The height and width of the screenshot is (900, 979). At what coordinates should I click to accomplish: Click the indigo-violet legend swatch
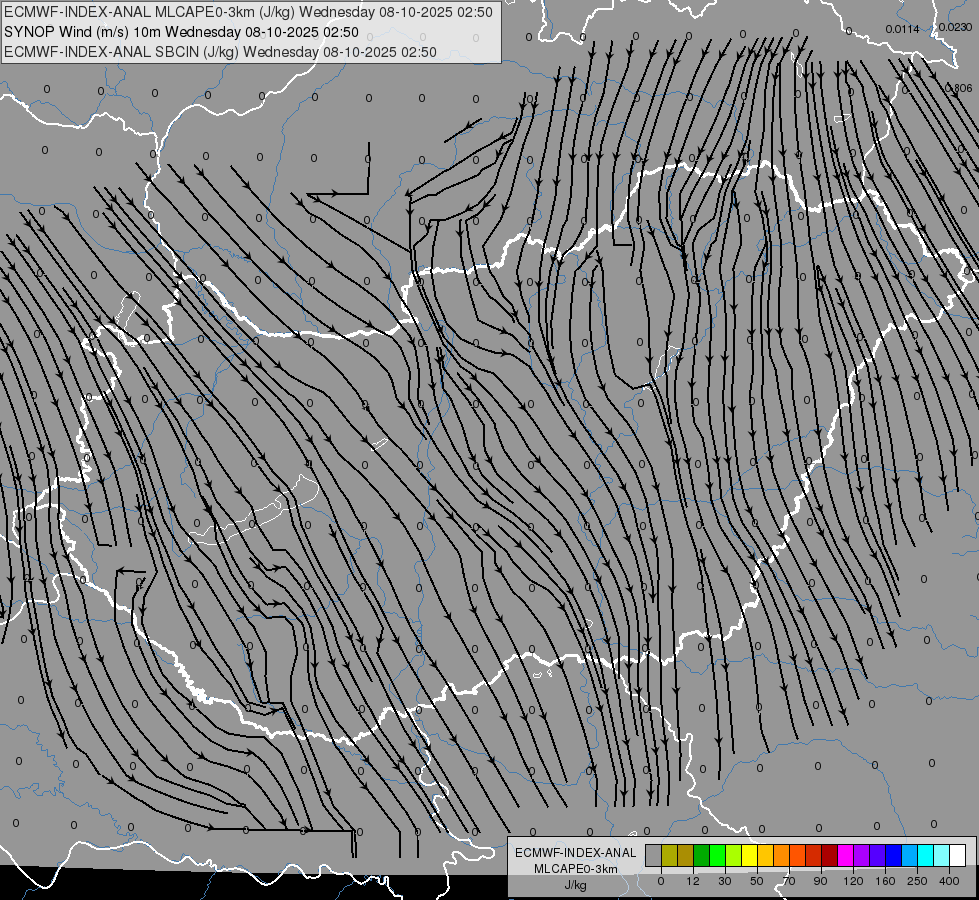click(x=878, y=855)
